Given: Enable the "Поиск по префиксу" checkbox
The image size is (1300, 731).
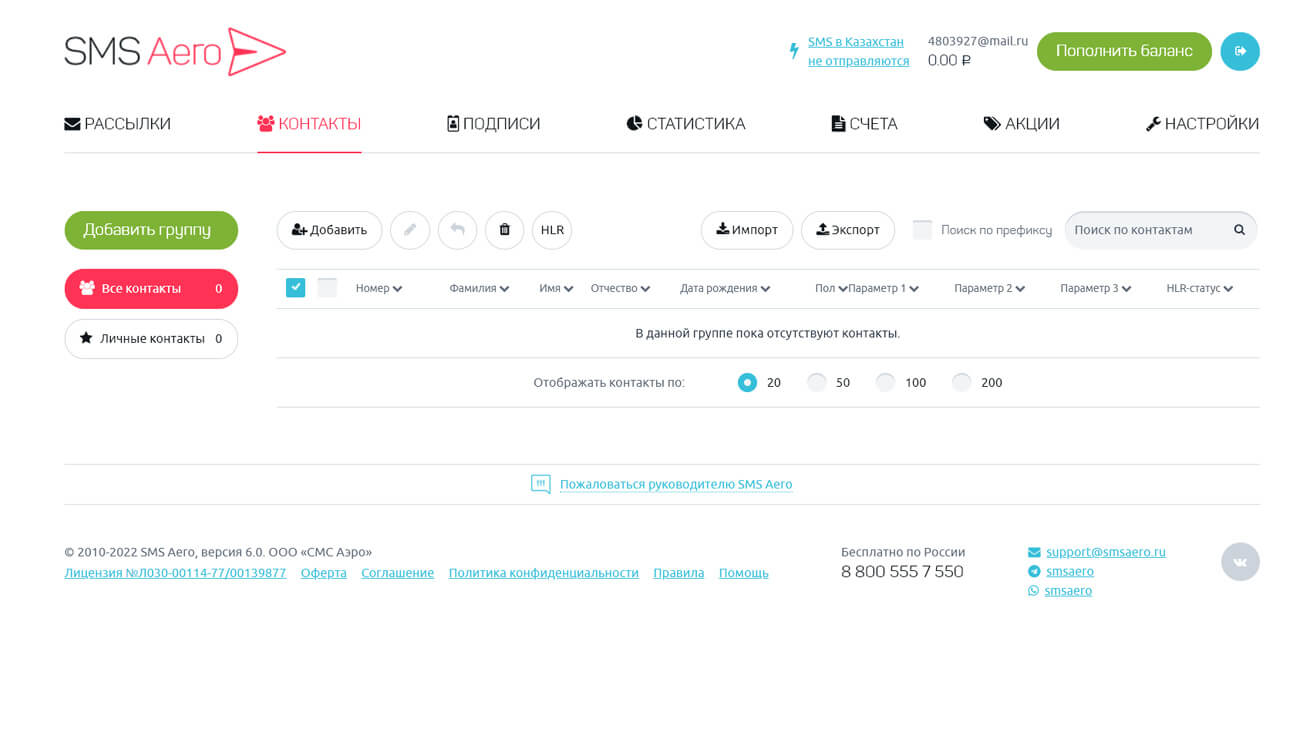Looking at the screenshot, I should click(x=922, y=230).
